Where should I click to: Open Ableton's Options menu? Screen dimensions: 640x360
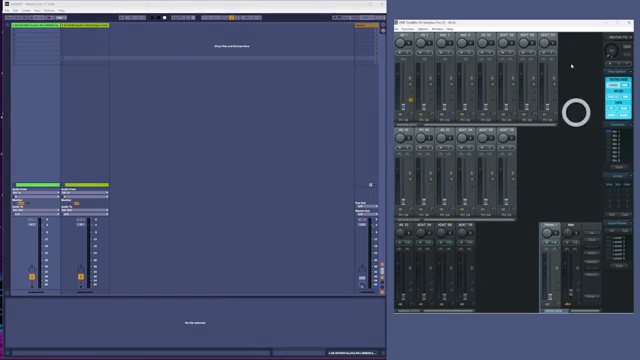[x=49, y=10]
